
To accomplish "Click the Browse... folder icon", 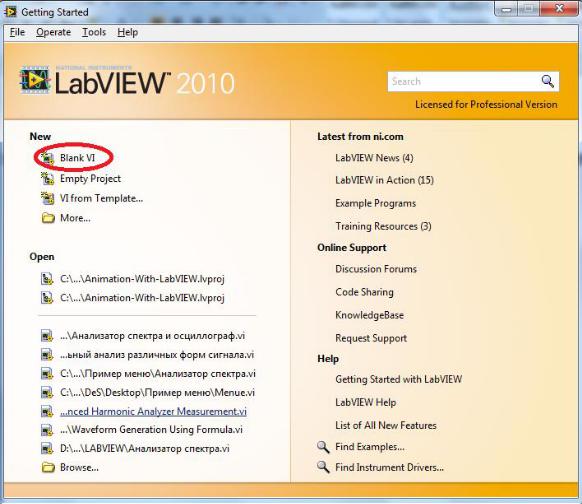I will [48, 467].
